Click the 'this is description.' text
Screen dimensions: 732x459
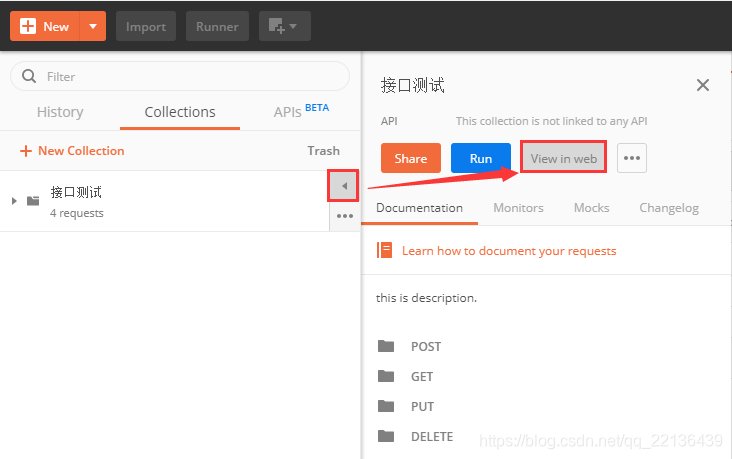[426, 298]
